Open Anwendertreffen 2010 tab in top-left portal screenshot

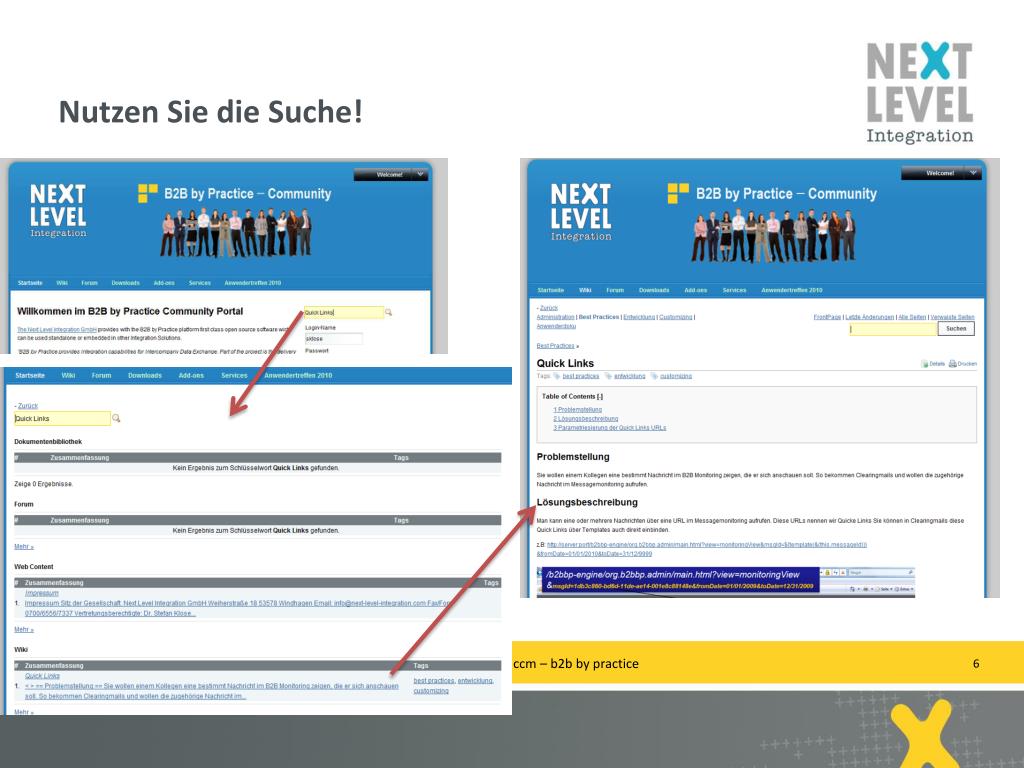(x=253, y=283)
